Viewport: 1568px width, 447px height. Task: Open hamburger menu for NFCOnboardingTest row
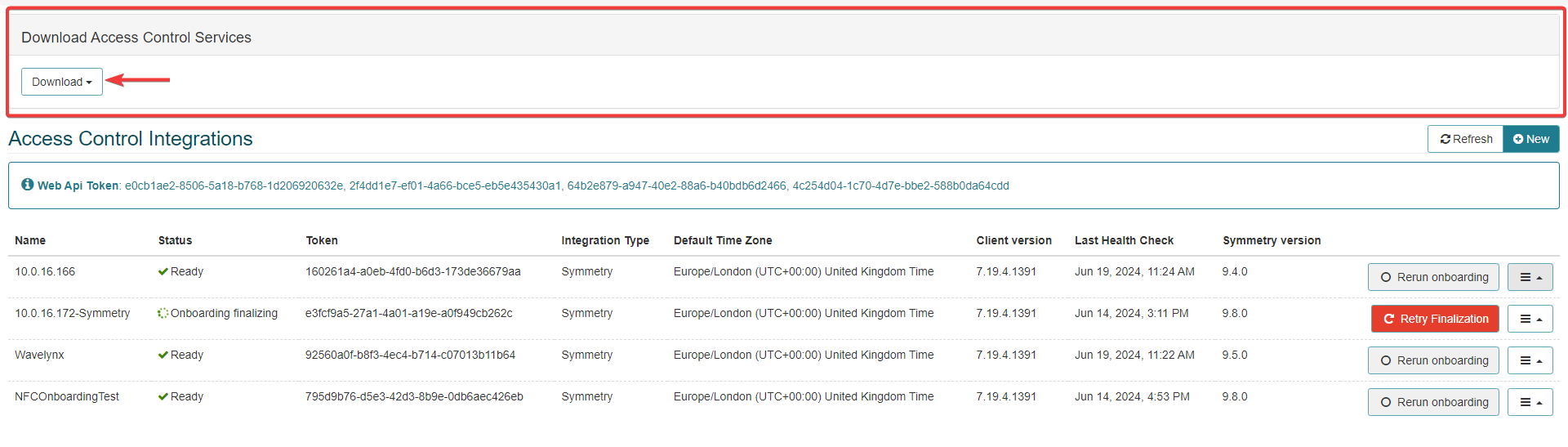point(1530,402)
